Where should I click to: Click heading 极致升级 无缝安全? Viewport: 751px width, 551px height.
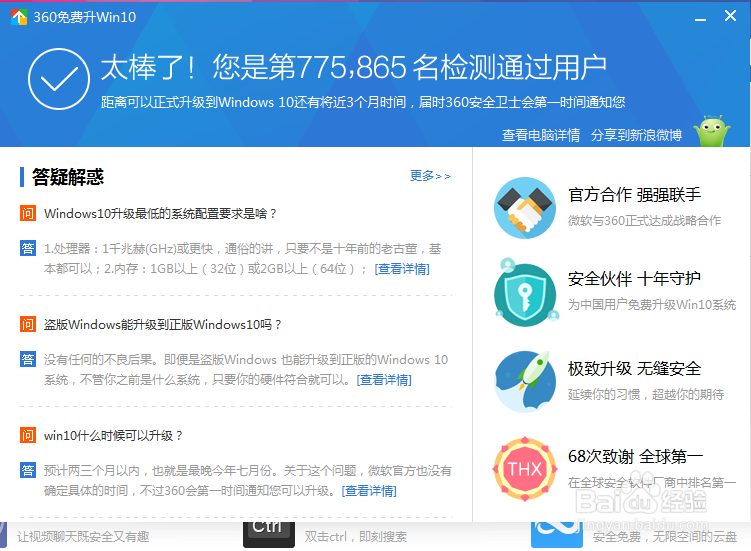634,368
